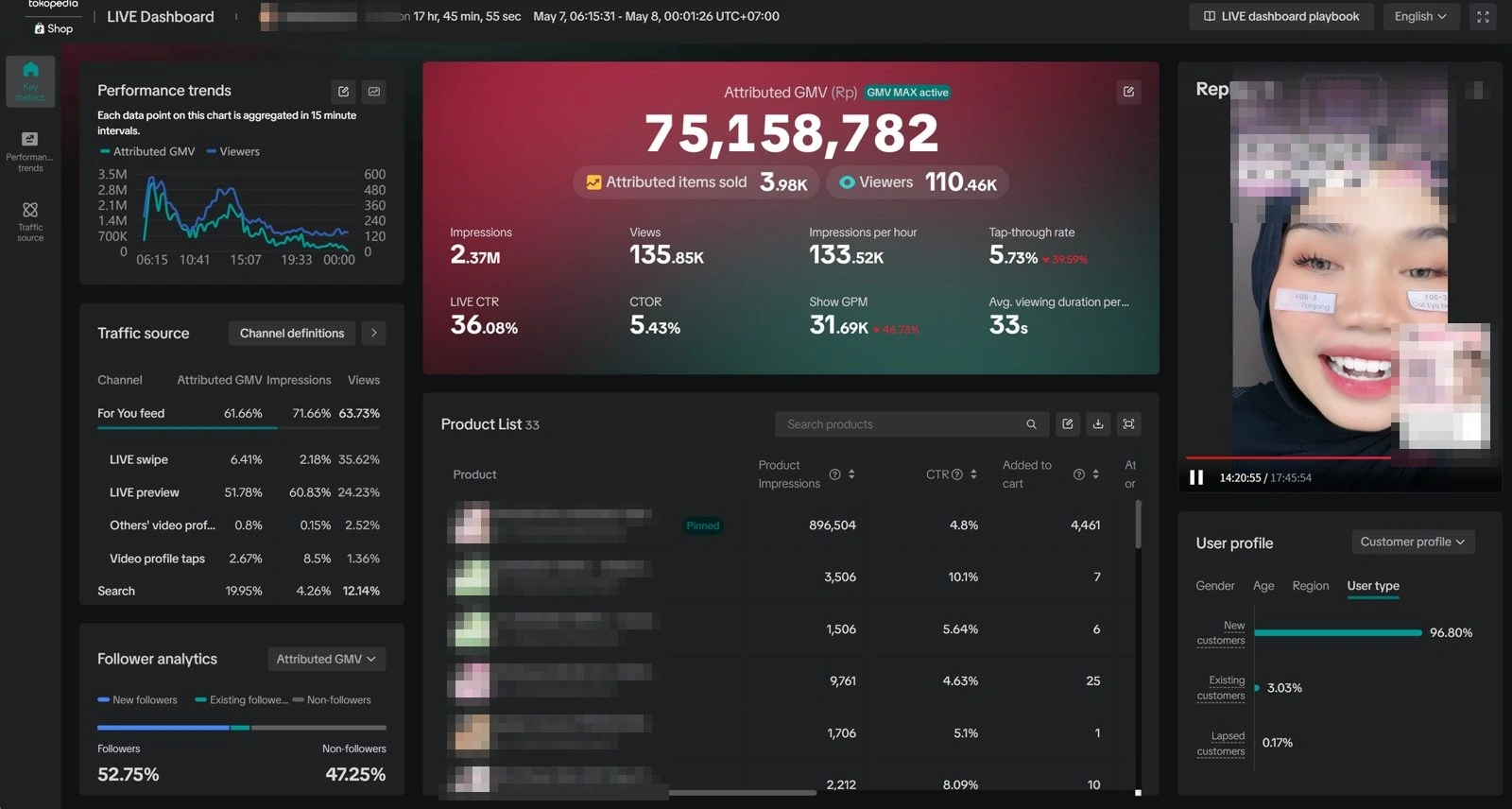Click Show GPM 31.69K metric
The image size is (1512, 809).
coord(864,317)
